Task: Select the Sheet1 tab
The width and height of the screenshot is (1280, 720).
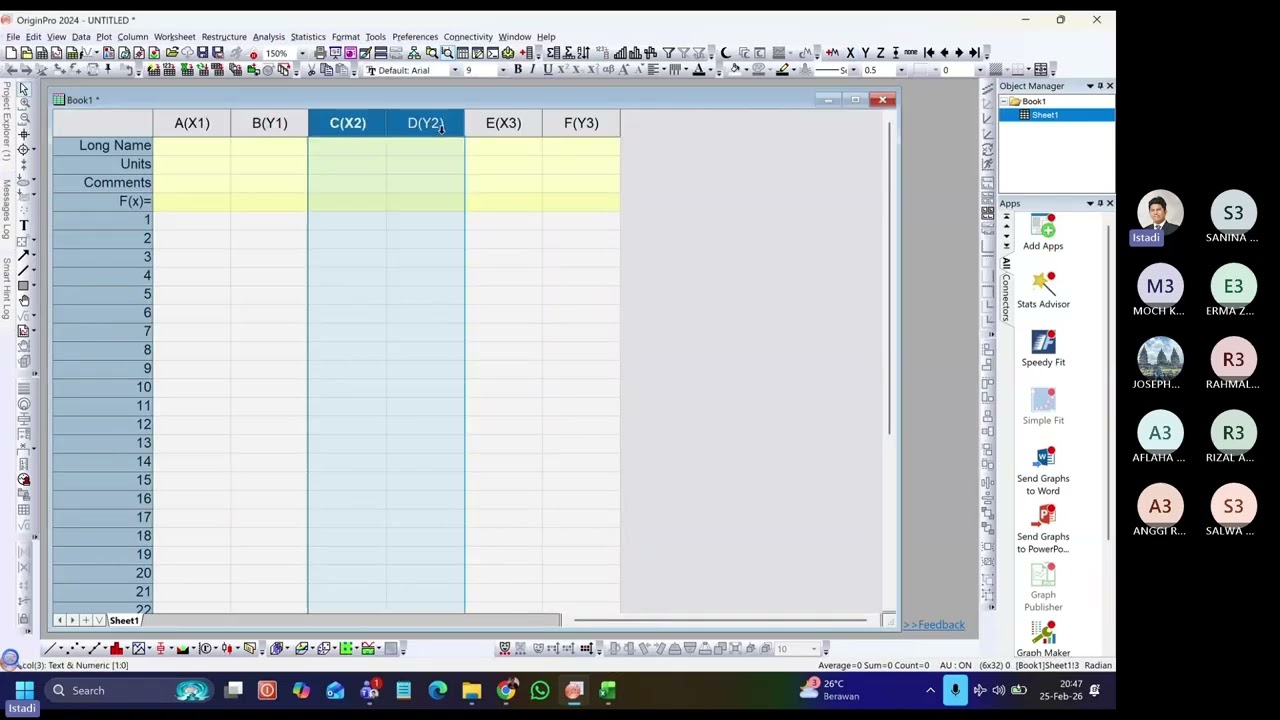Action: (124, 621)
